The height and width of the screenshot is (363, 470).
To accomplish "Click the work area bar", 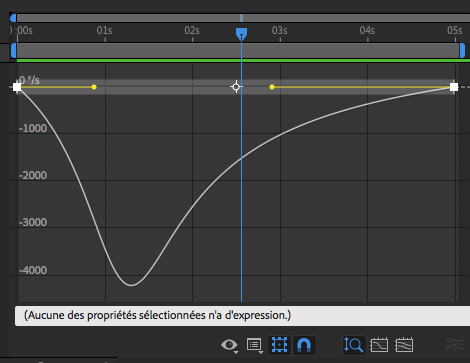I will tap(238, 51).
